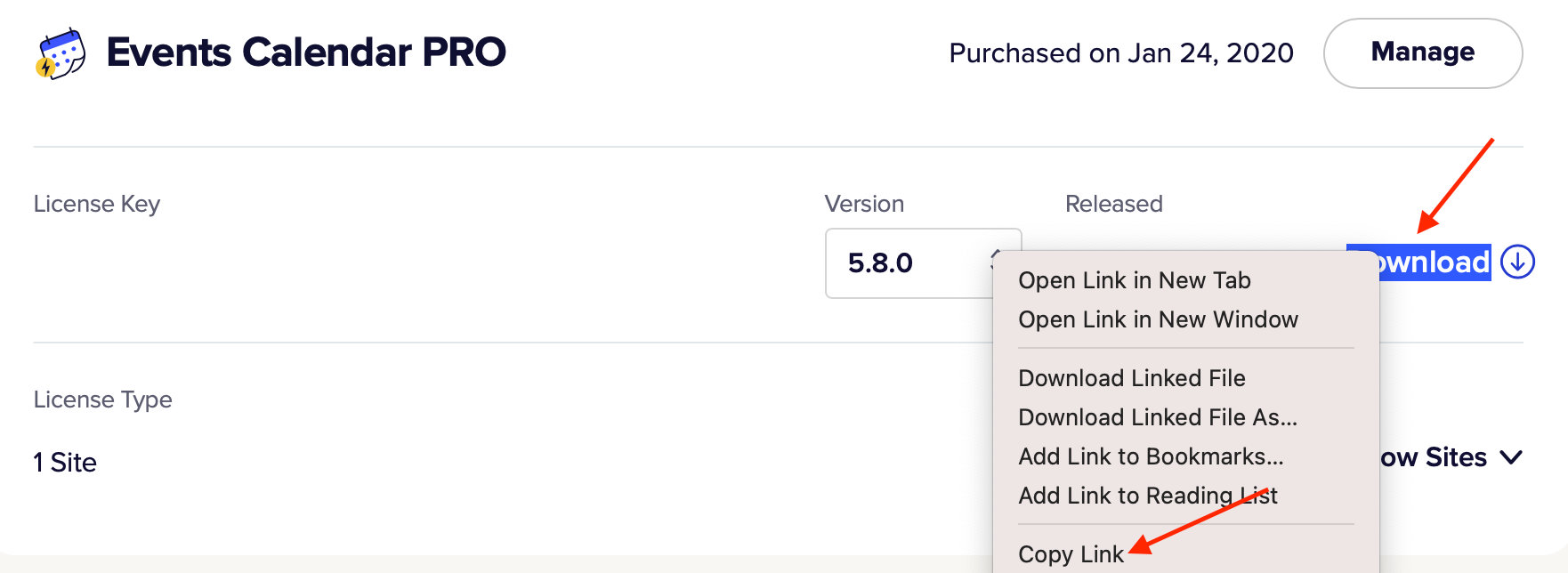Click the License Key label

pos(97,204)
